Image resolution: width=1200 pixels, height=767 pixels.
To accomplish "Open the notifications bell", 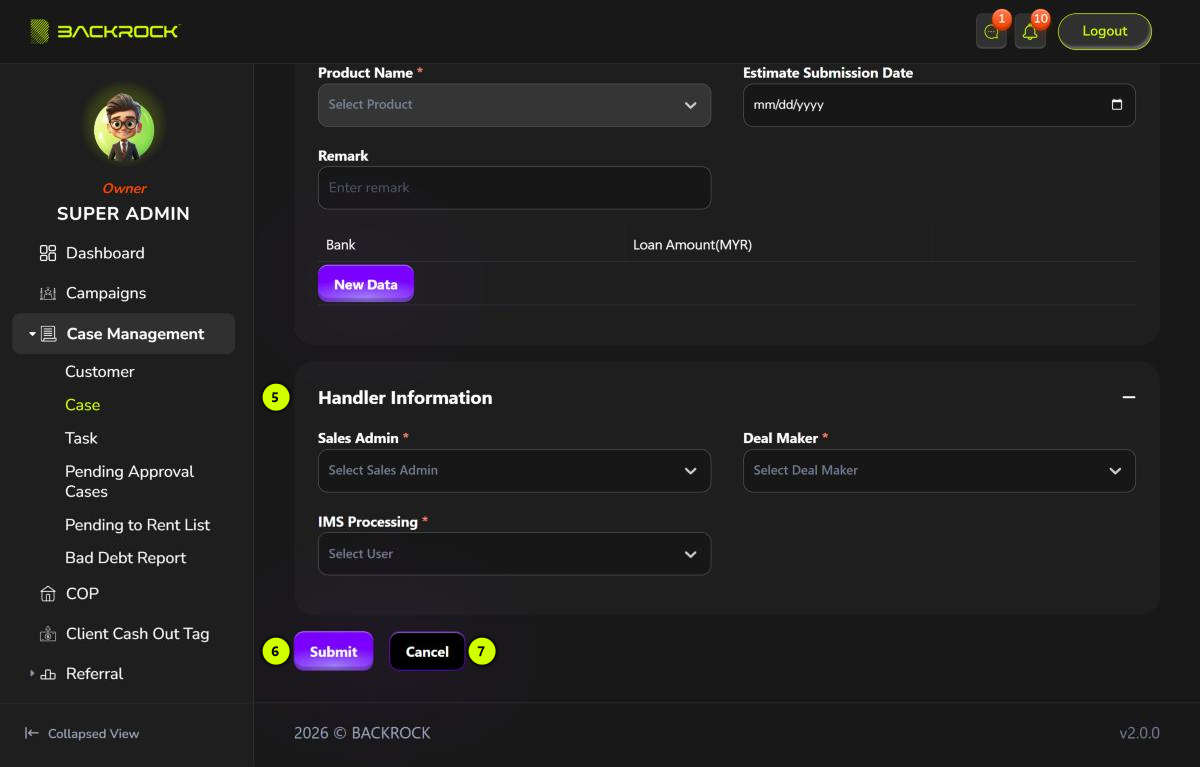I will (1030, 32).
